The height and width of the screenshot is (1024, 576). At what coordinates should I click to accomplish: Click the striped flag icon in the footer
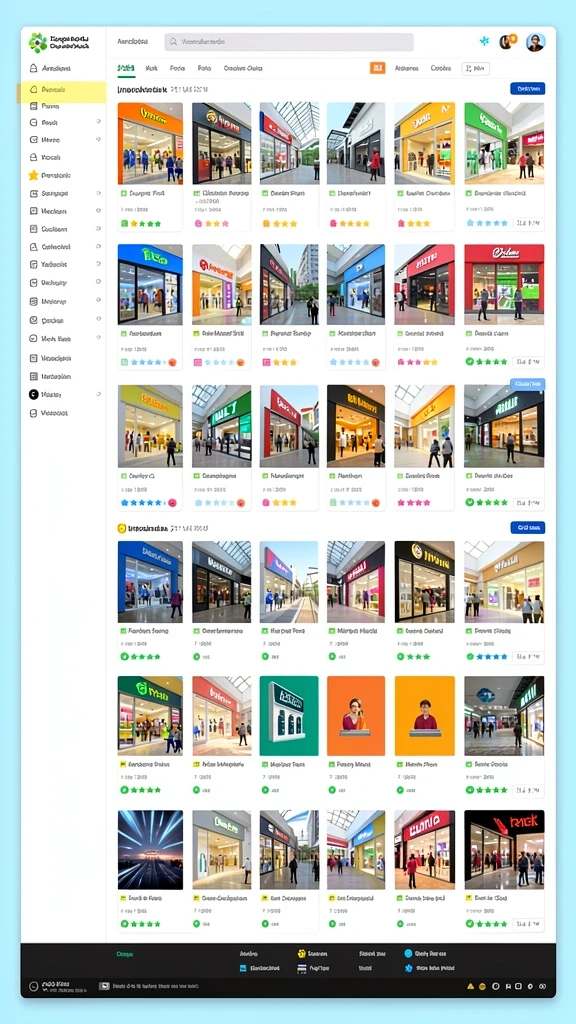click(x=301, y=968)
